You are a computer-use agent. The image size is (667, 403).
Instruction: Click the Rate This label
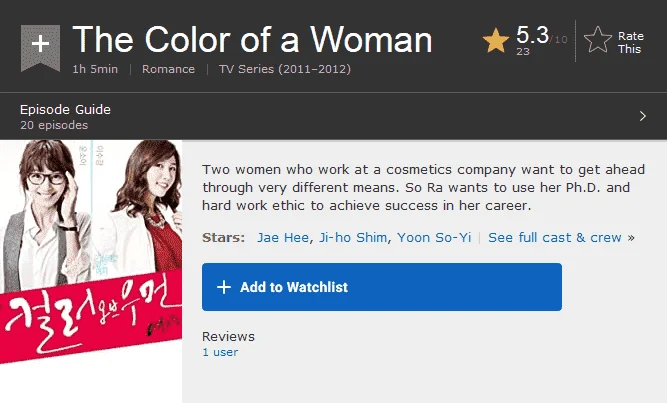pyautogui.click(x=630, y=43)
